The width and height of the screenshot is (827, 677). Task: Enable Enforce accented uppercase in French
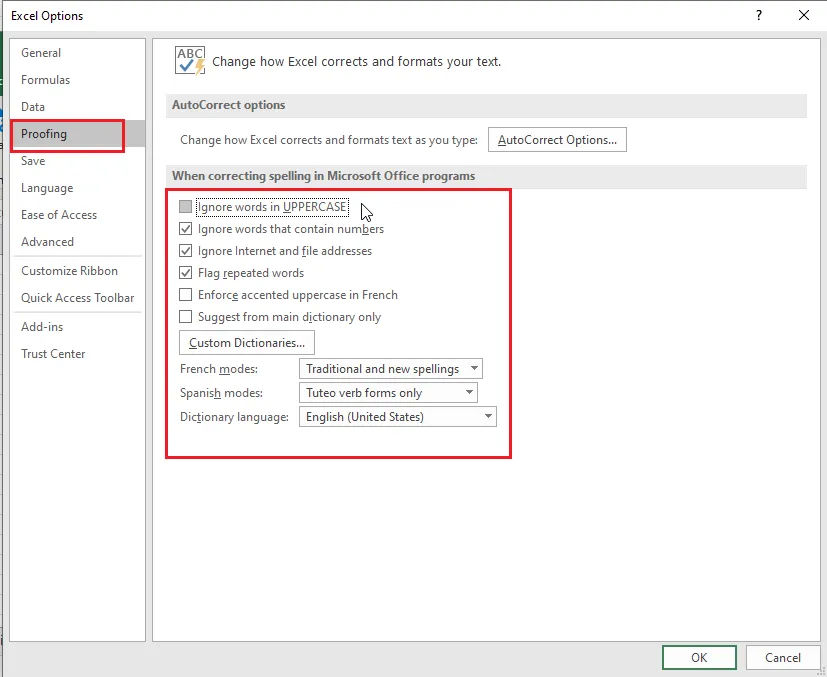click(x=185, y=295)
